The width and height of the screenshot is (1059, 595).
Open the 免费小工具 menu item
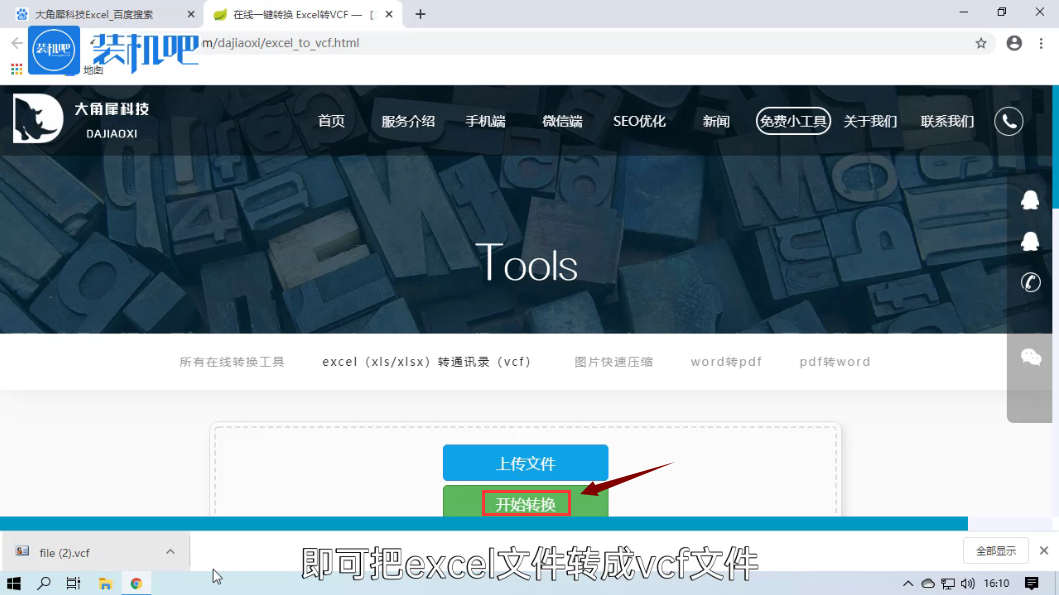point(792,120)
